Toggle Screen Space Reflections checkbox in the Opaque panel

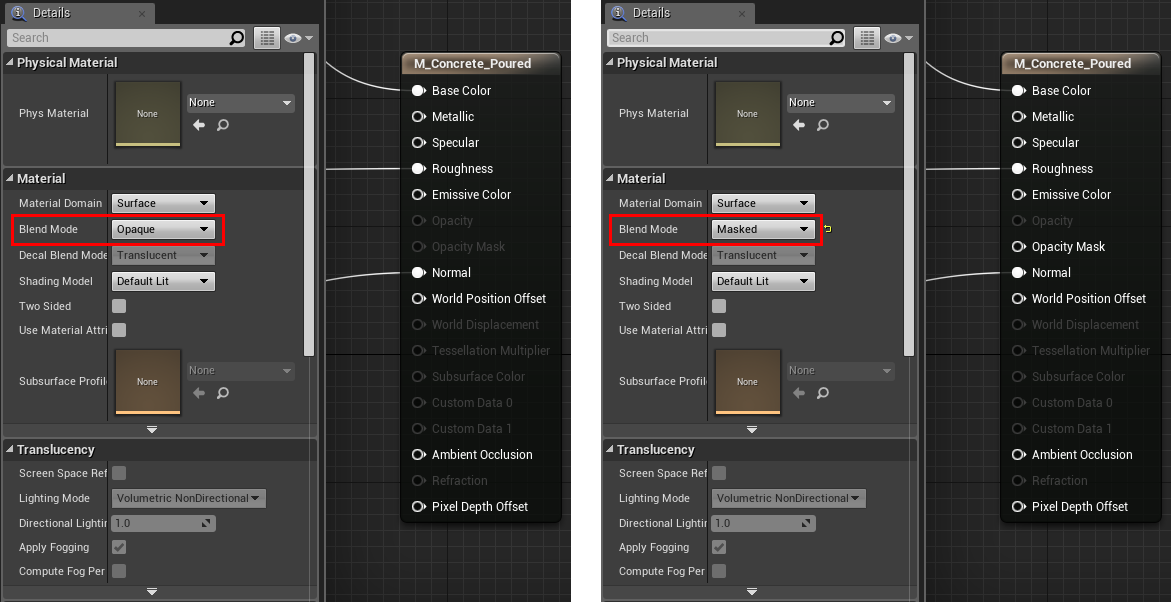point(119,473)
